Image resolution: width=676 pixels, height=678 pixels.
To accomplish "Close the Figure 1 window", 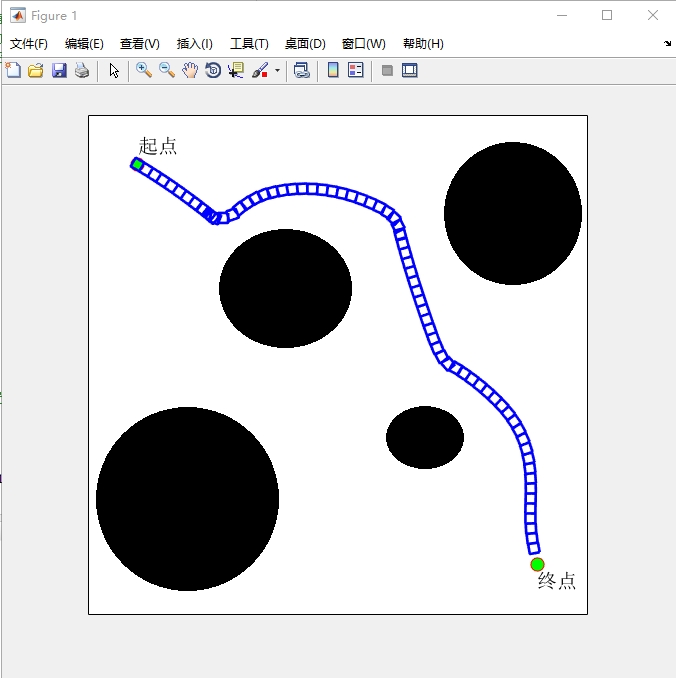I will coord(653,16).
